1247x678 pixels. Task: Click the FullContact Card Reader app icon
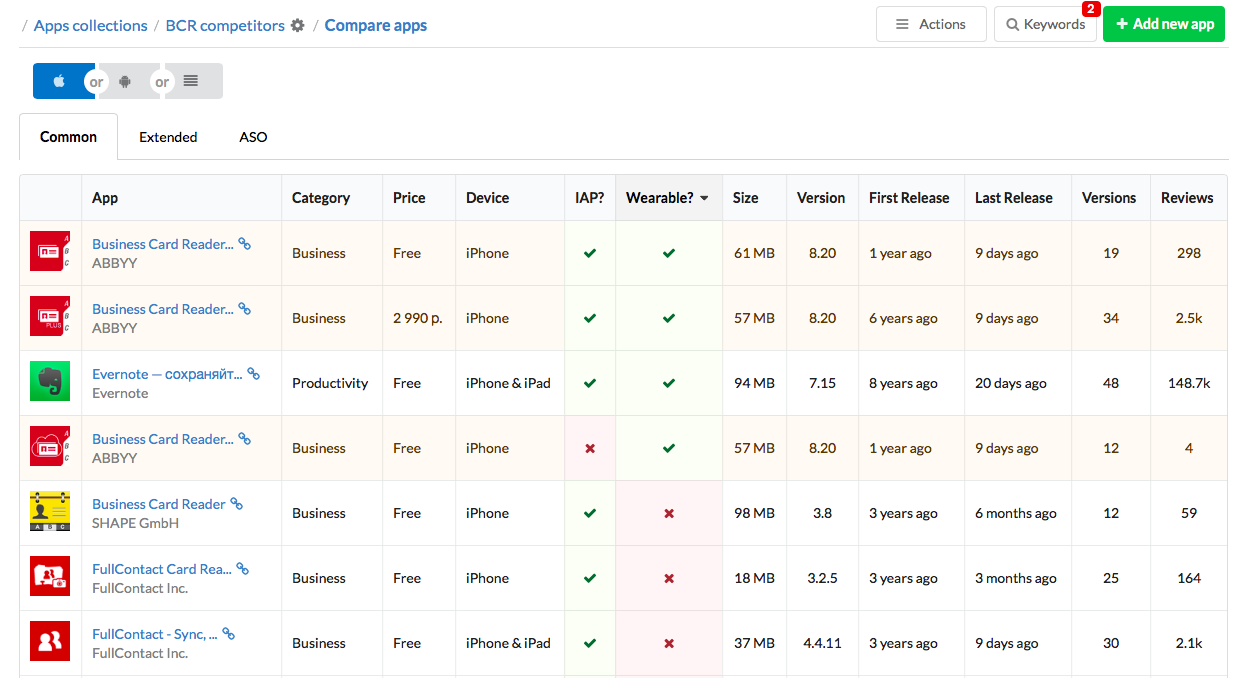[50, 577]
